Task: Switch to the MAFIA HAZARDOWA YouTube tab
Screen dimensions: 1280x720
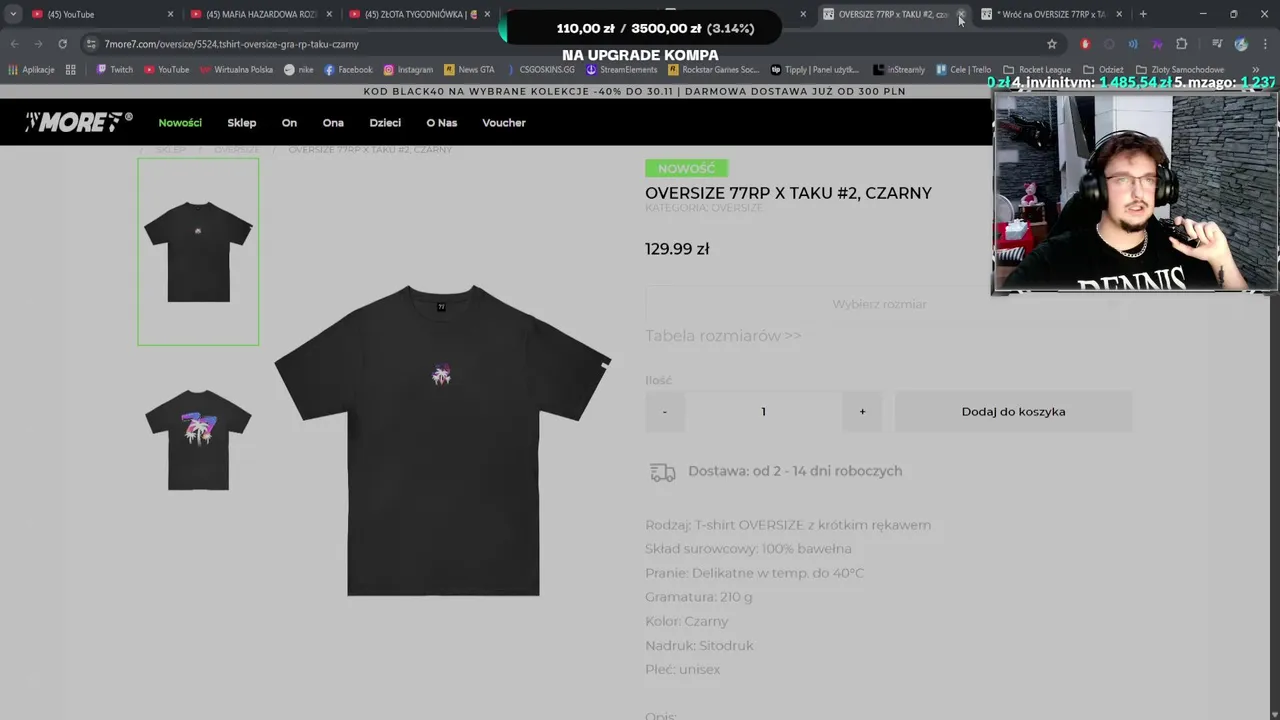Action: 260,14
